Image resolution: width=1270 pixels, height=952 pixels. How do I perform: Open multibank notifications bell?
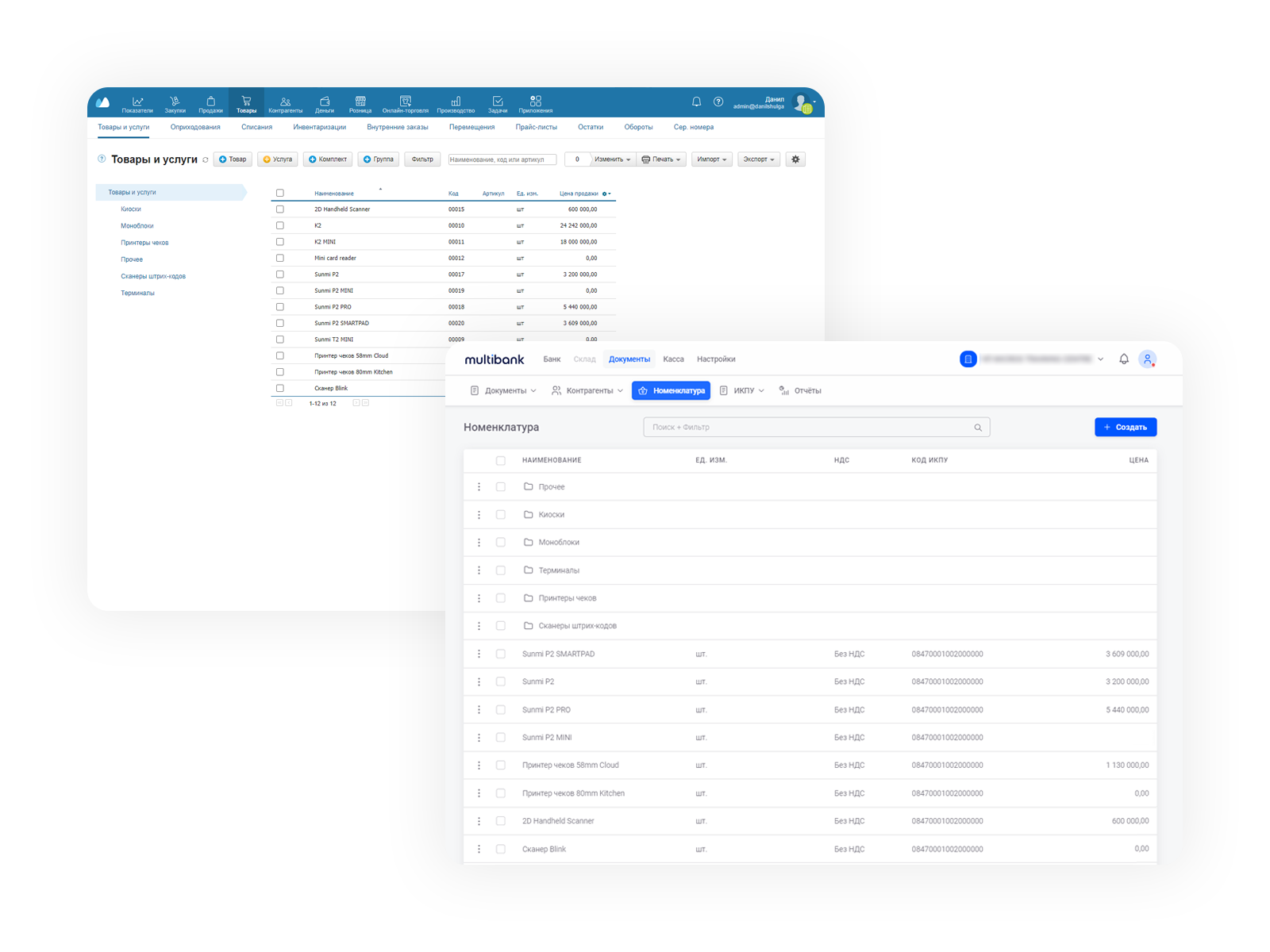(x=1124, y=359)
